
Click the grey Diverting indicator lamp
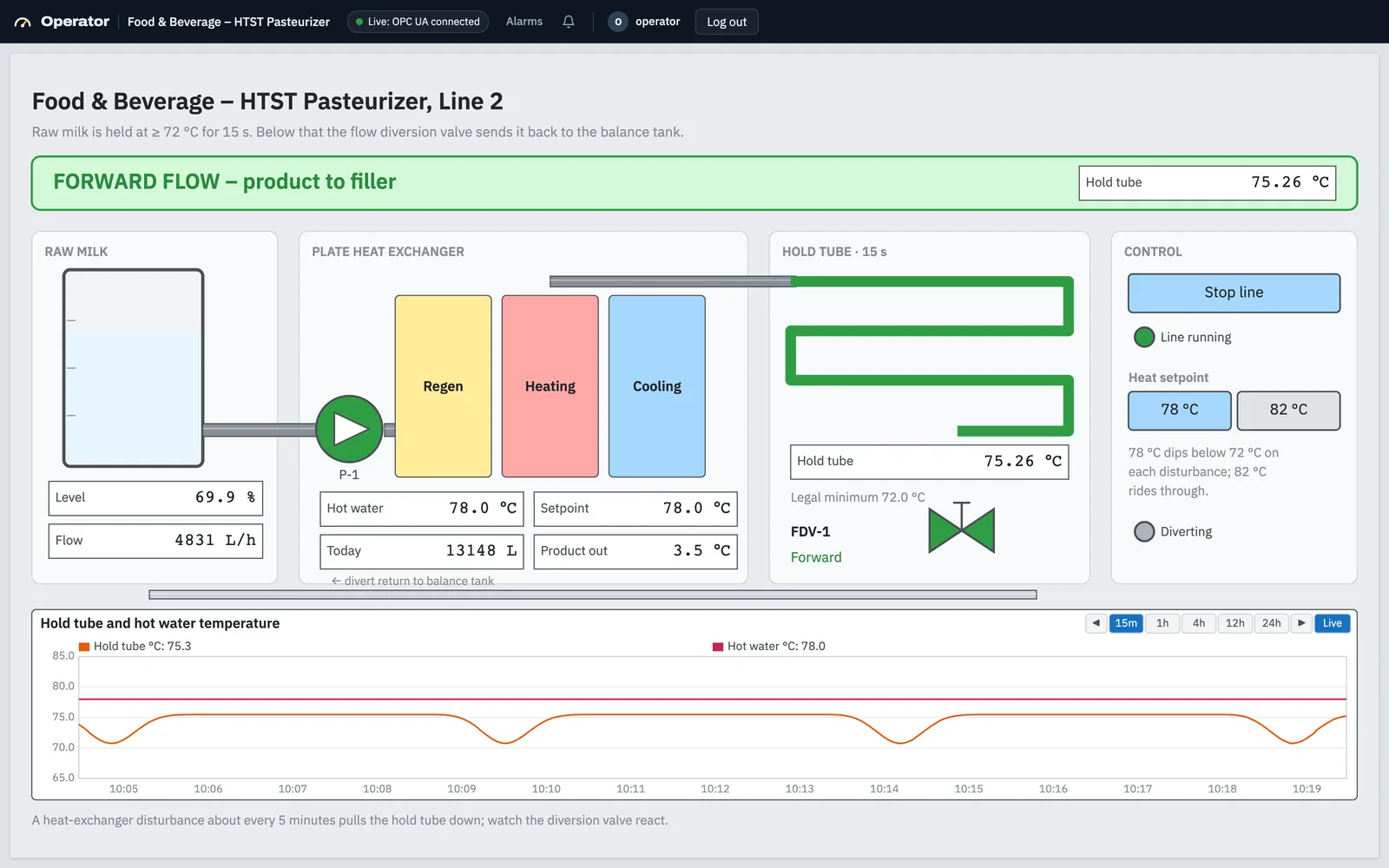point(1144,531)
